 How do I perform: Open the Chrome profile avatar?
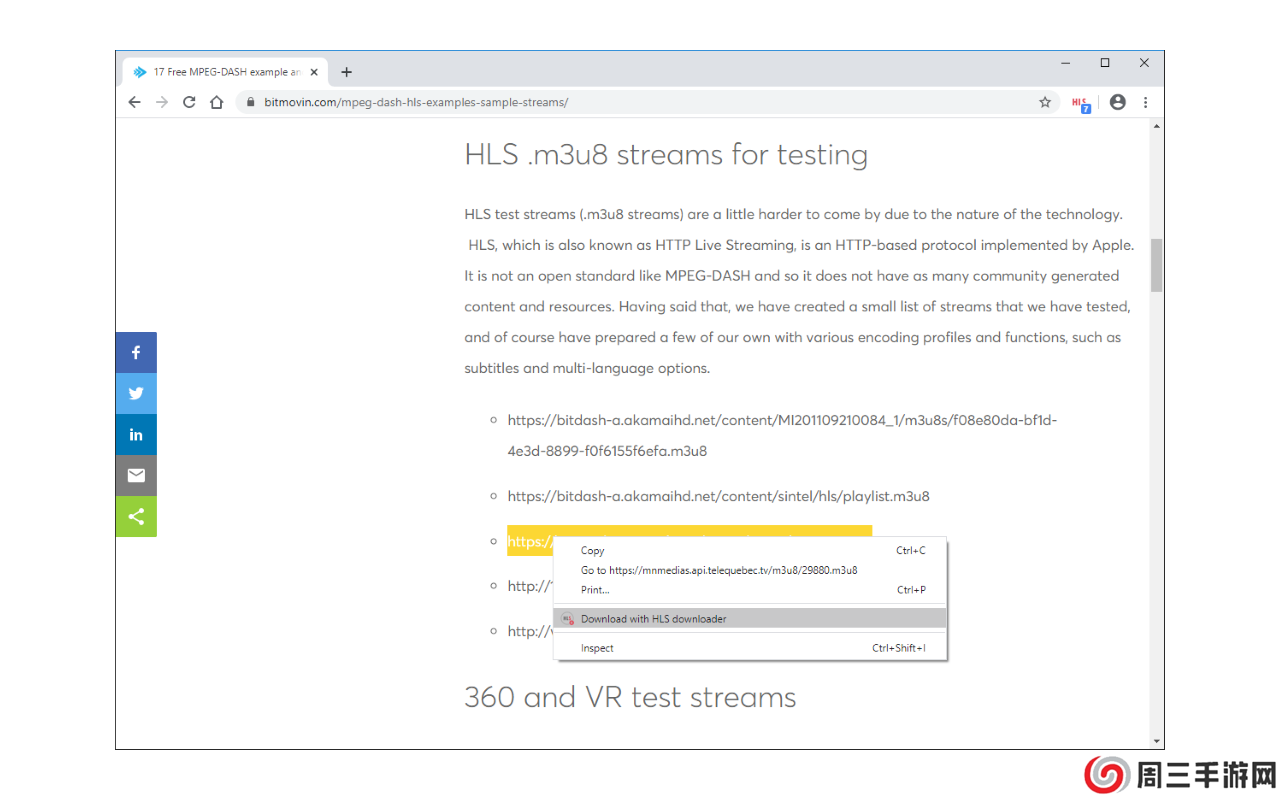(1117, 101)
